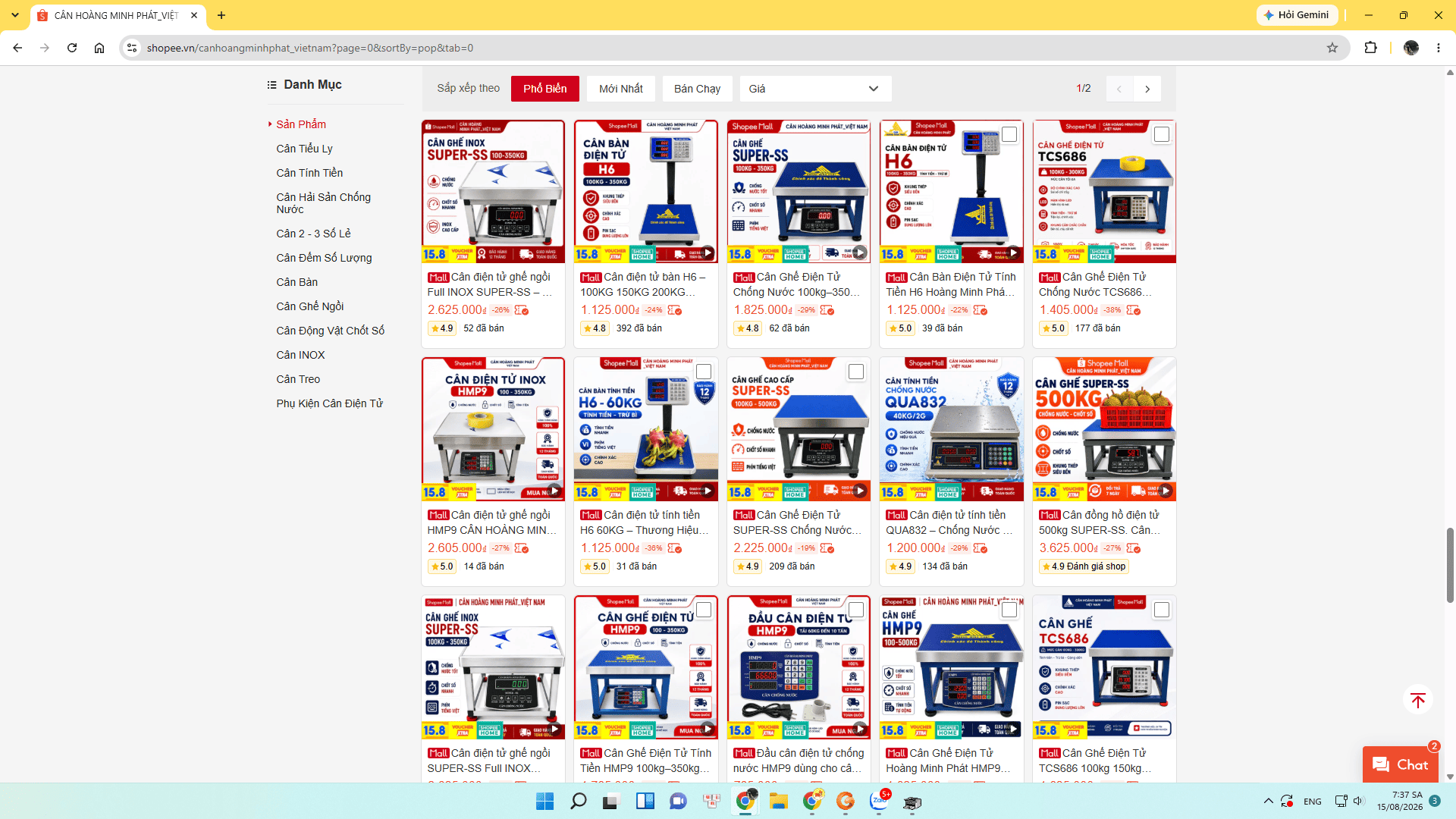Open Cân điện tử ghế ngồi Full INOX SUPER-SS product

[493, 234]
